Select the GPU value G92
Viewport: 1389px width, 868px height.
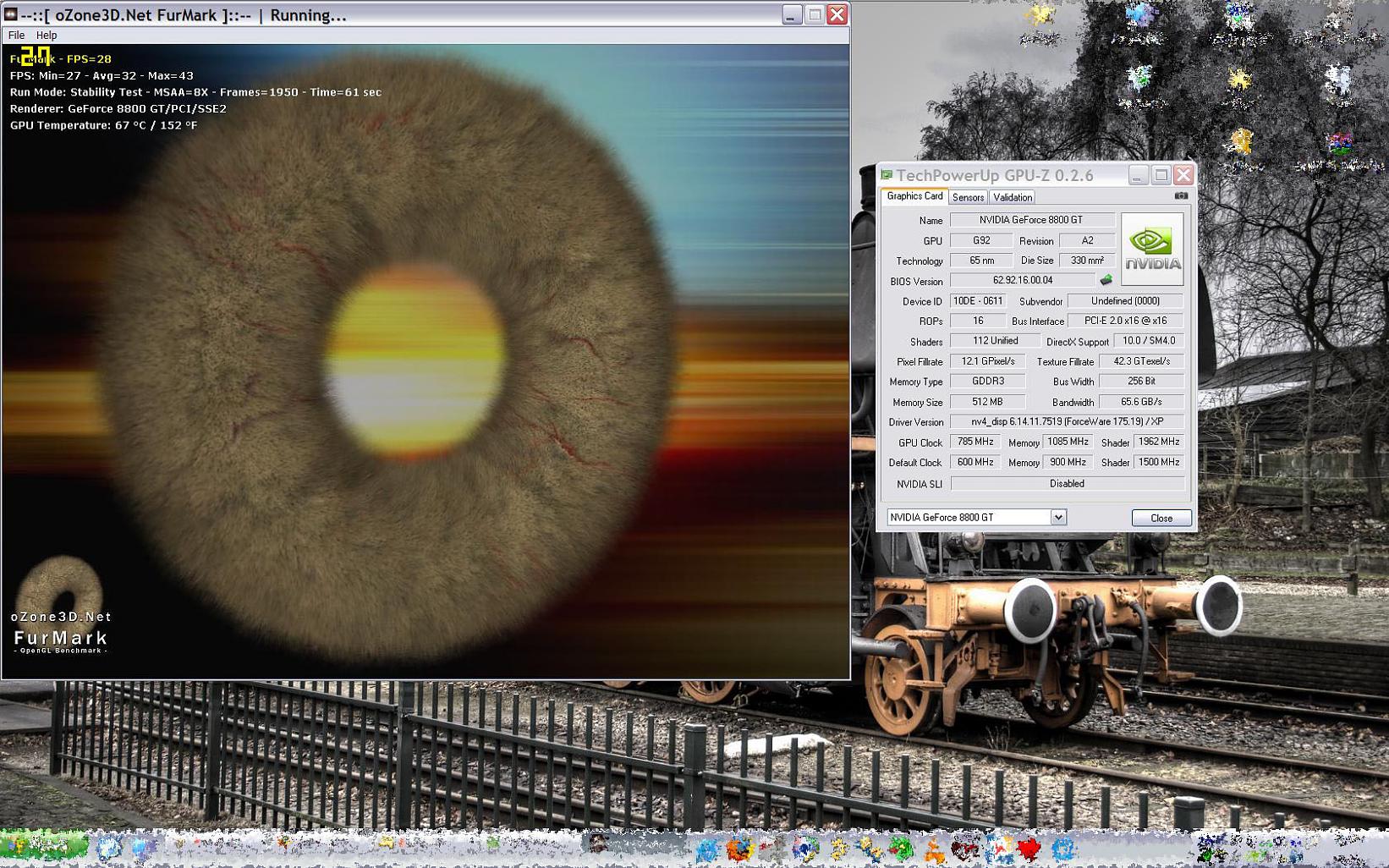(981, 240)
